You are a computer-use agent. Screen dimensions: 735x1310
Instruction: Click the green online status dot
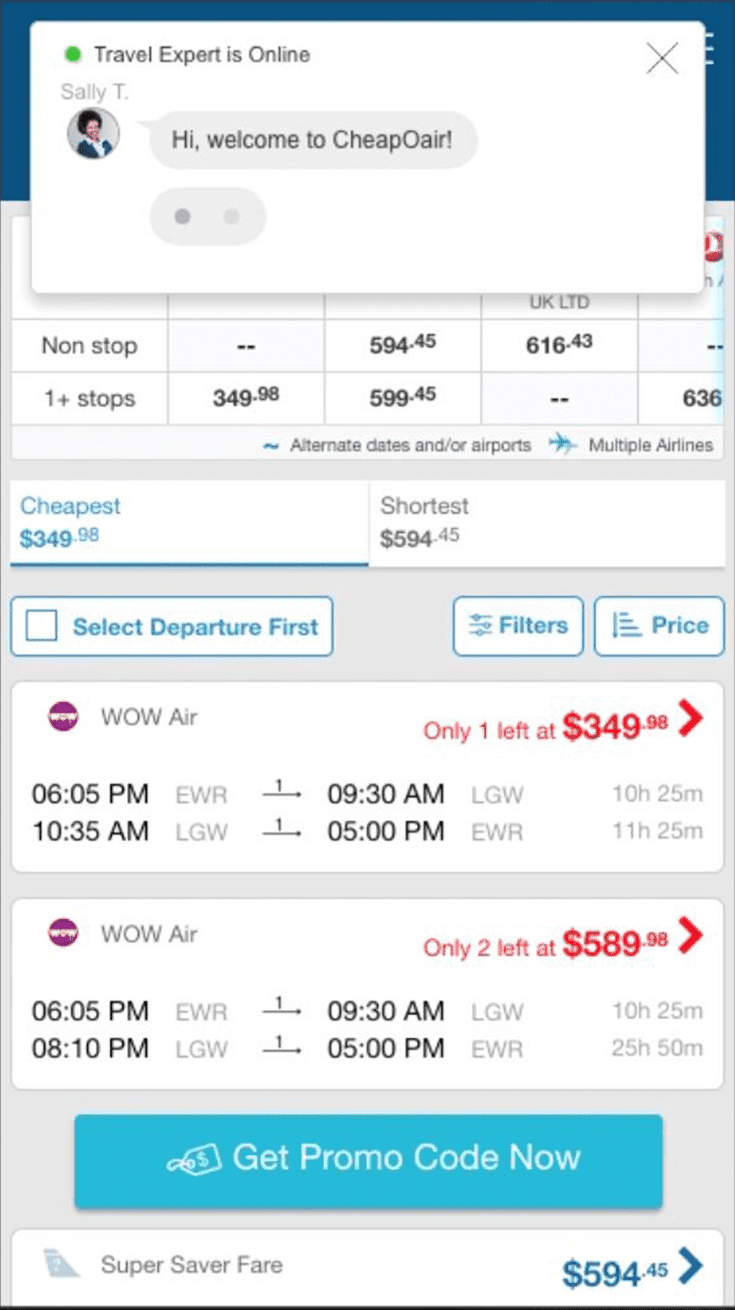pos(72,54)
